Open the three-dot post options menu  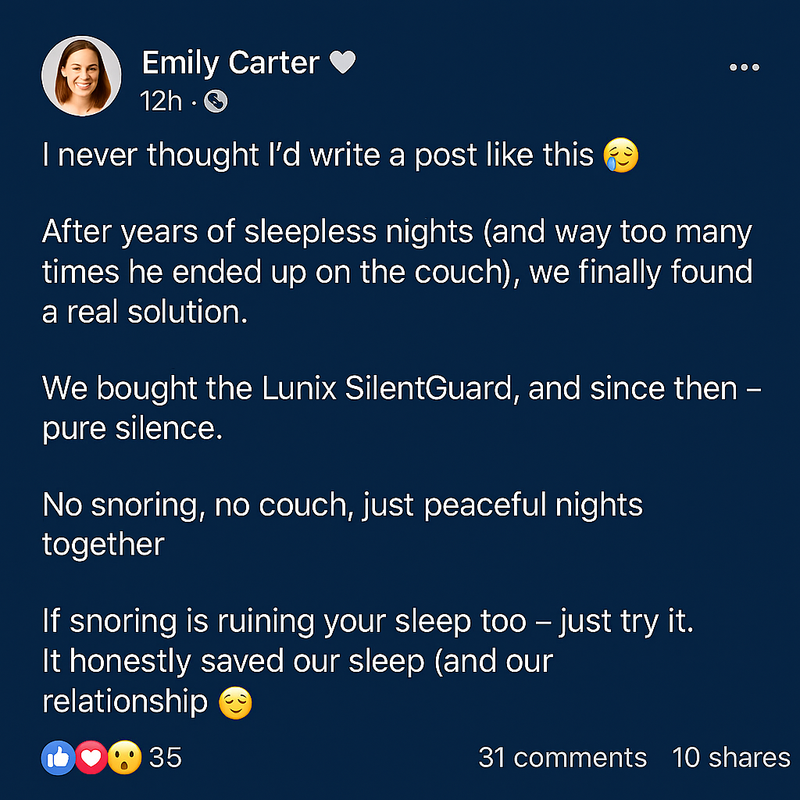pos(745,67)
